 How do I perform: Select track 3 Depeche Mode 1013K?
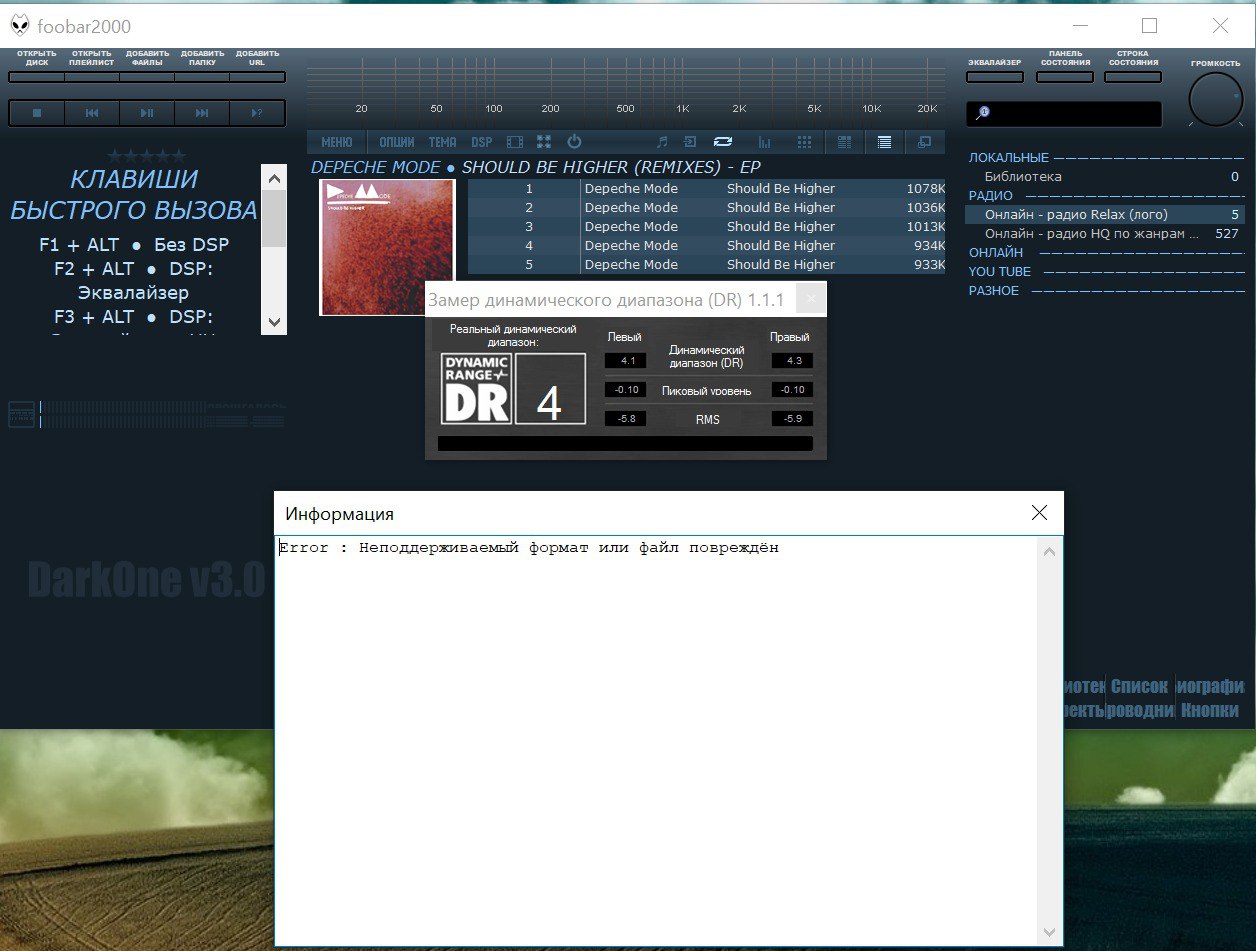click(x=707, y=227)
